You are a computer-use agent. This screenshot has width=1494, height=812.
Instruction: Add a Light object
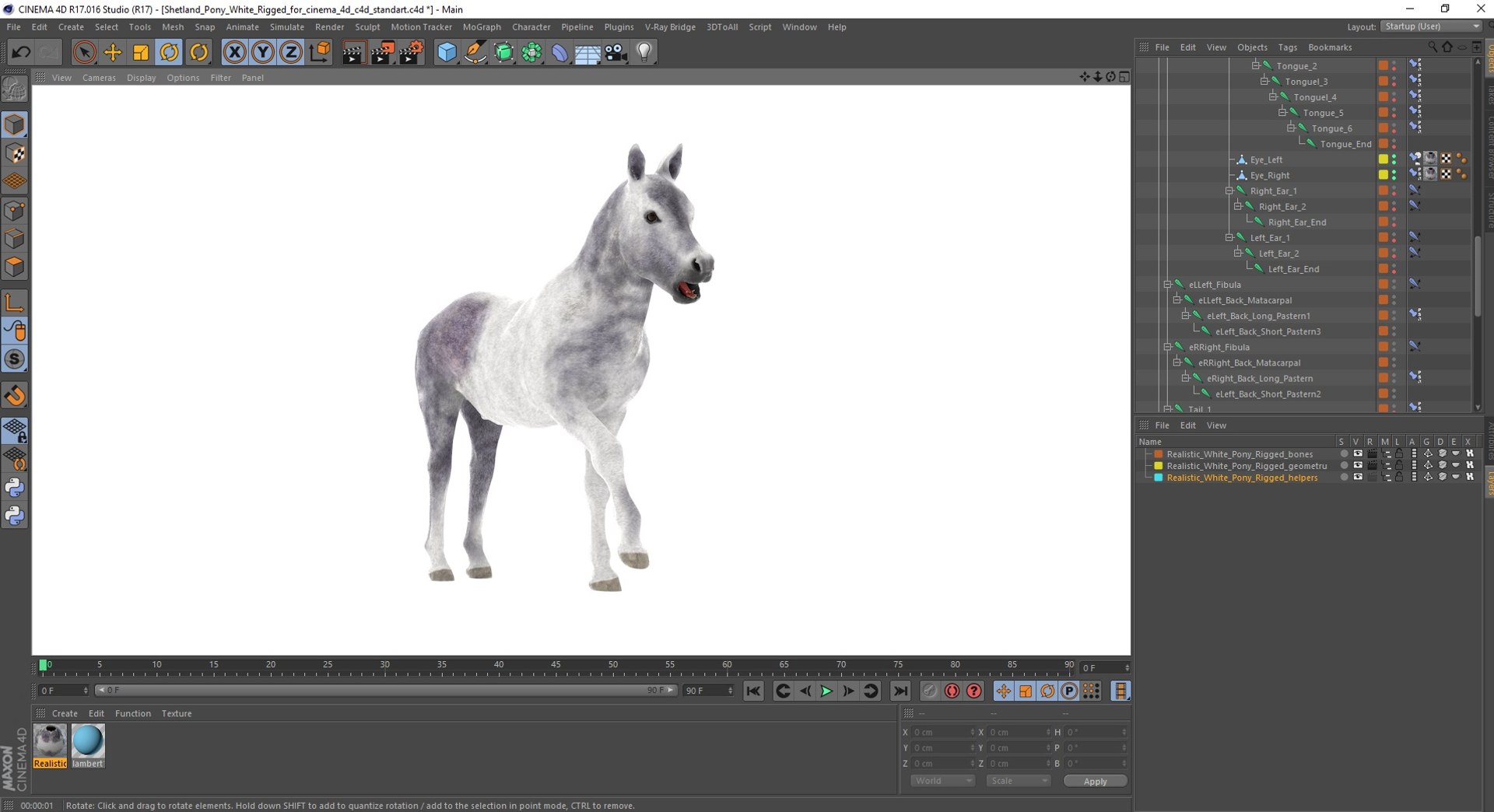coord(644,52)
